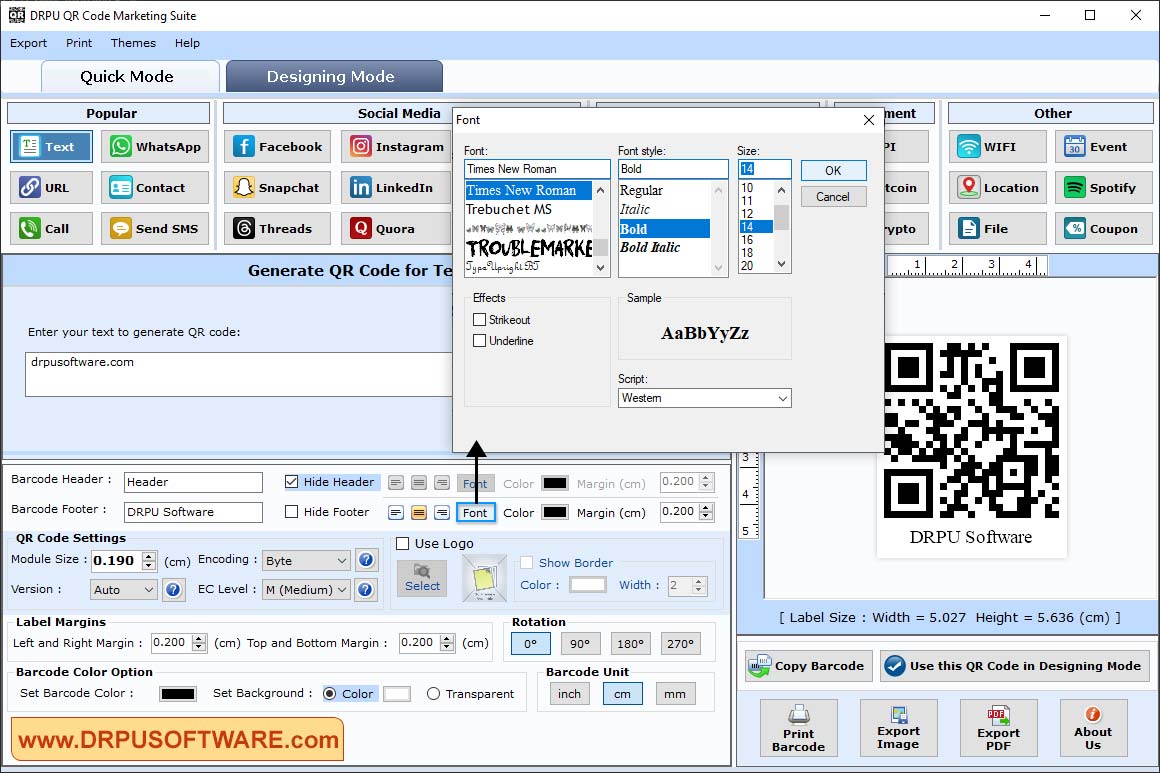Click the Print Barcode button
The width and height of the screenshot is (1160, 773).
pos(798,728)
